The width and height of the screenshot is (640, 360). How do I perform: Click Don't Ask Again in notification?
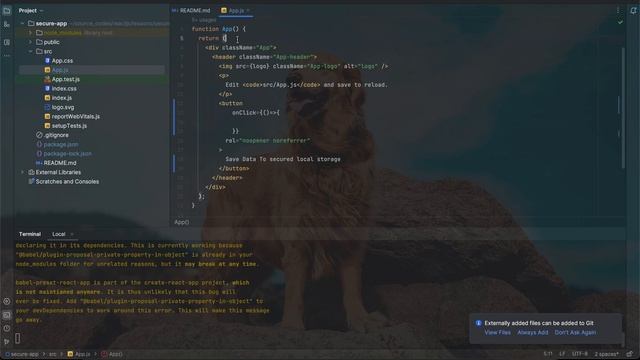point(575,333)
